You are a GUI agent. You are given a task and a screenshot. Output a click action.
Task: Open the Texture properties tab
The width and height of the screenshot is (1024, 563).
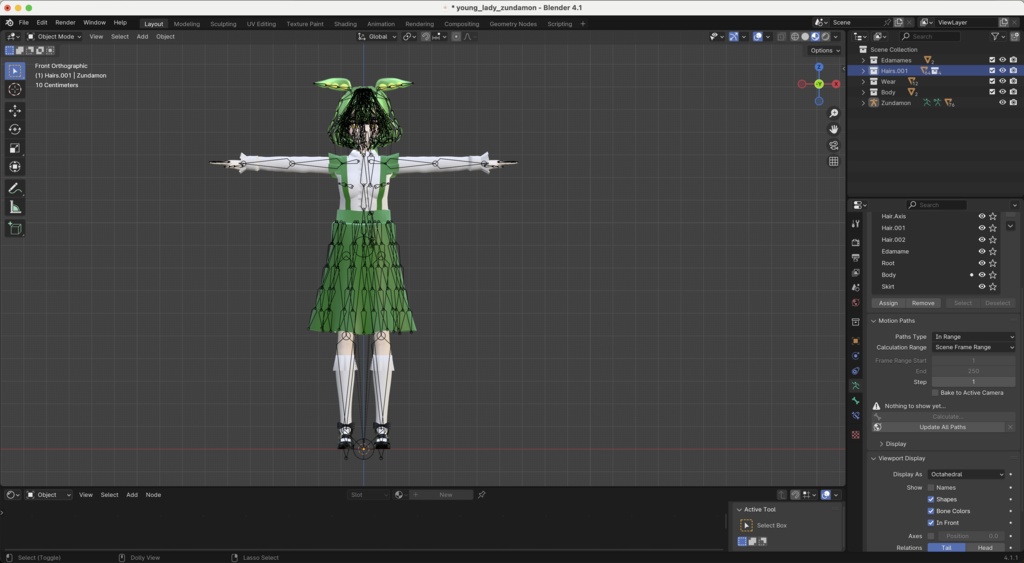856,434
